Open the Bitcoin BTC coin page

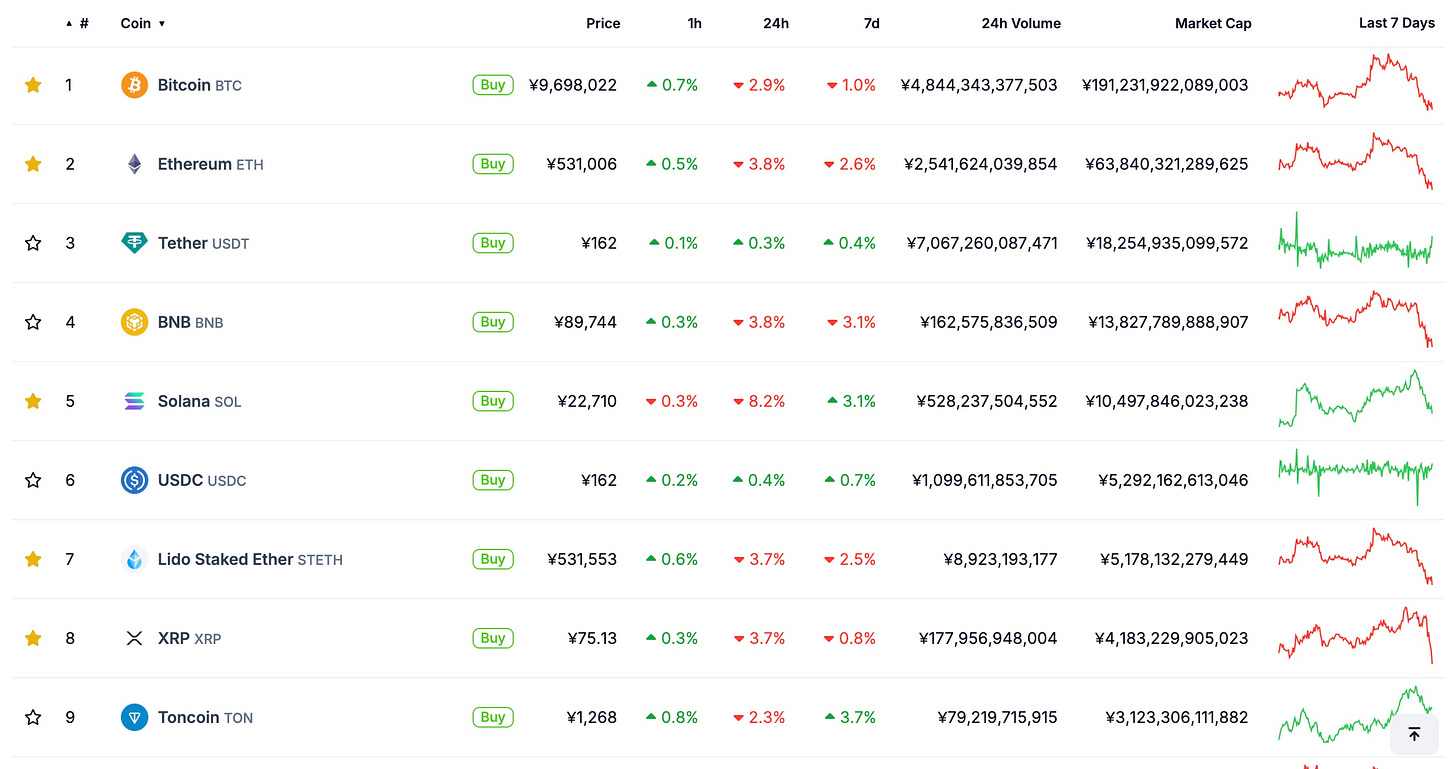tap(200, 85)
